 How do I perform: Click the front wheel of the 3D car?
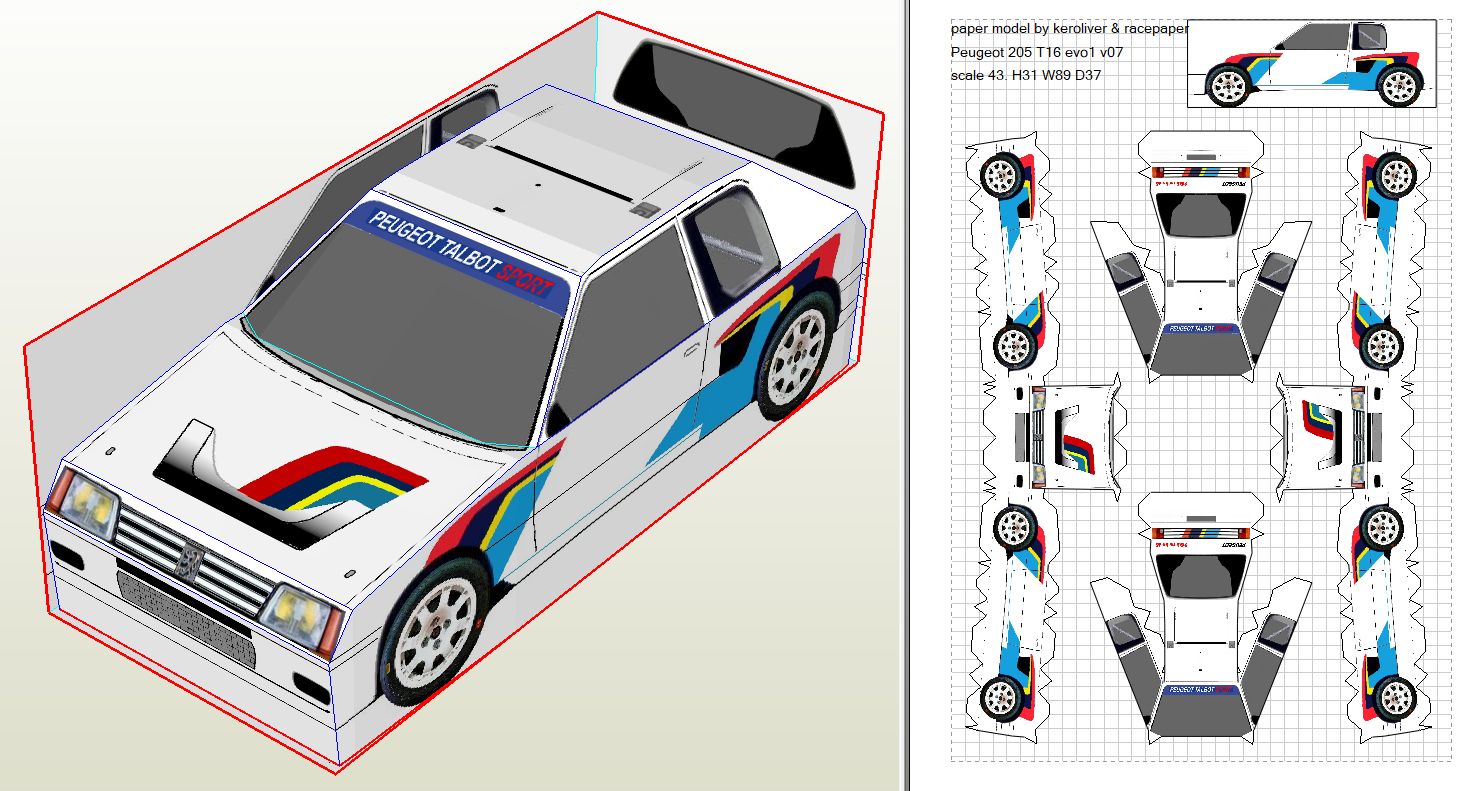click(x=434, y=632)
